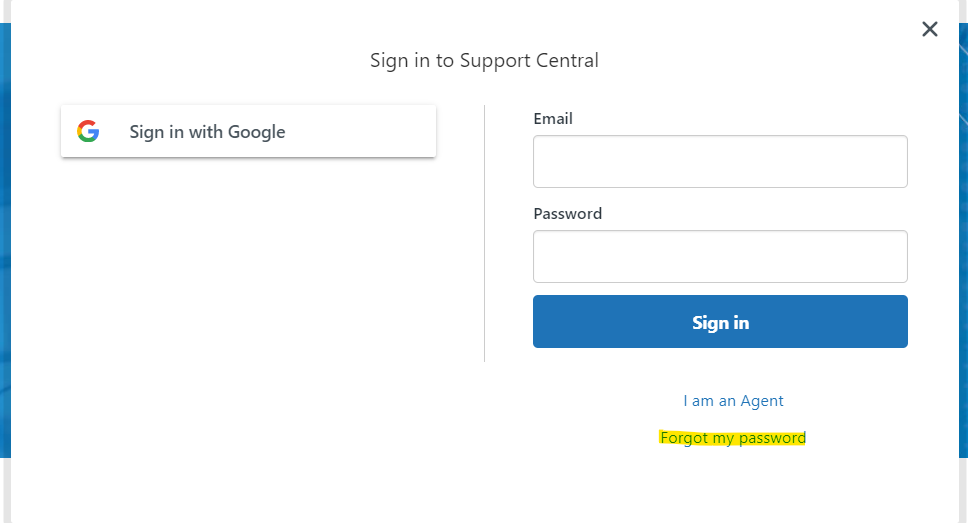This screenshot has height=523, width=968.
Task: Focus the Email input field
Action: click(x=720, y=161)
